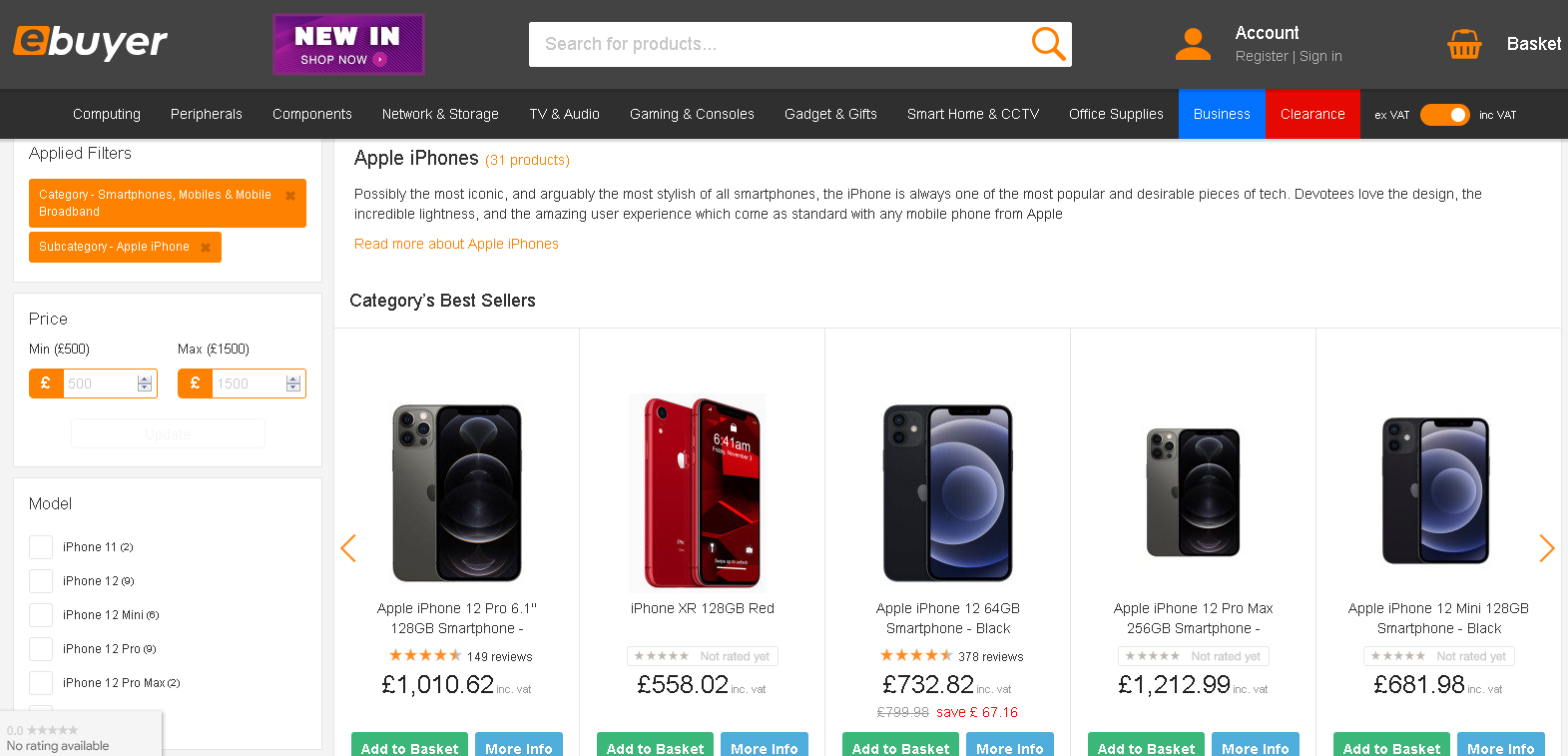Enable the iPhone 12 Mini filter

[41, 615]
